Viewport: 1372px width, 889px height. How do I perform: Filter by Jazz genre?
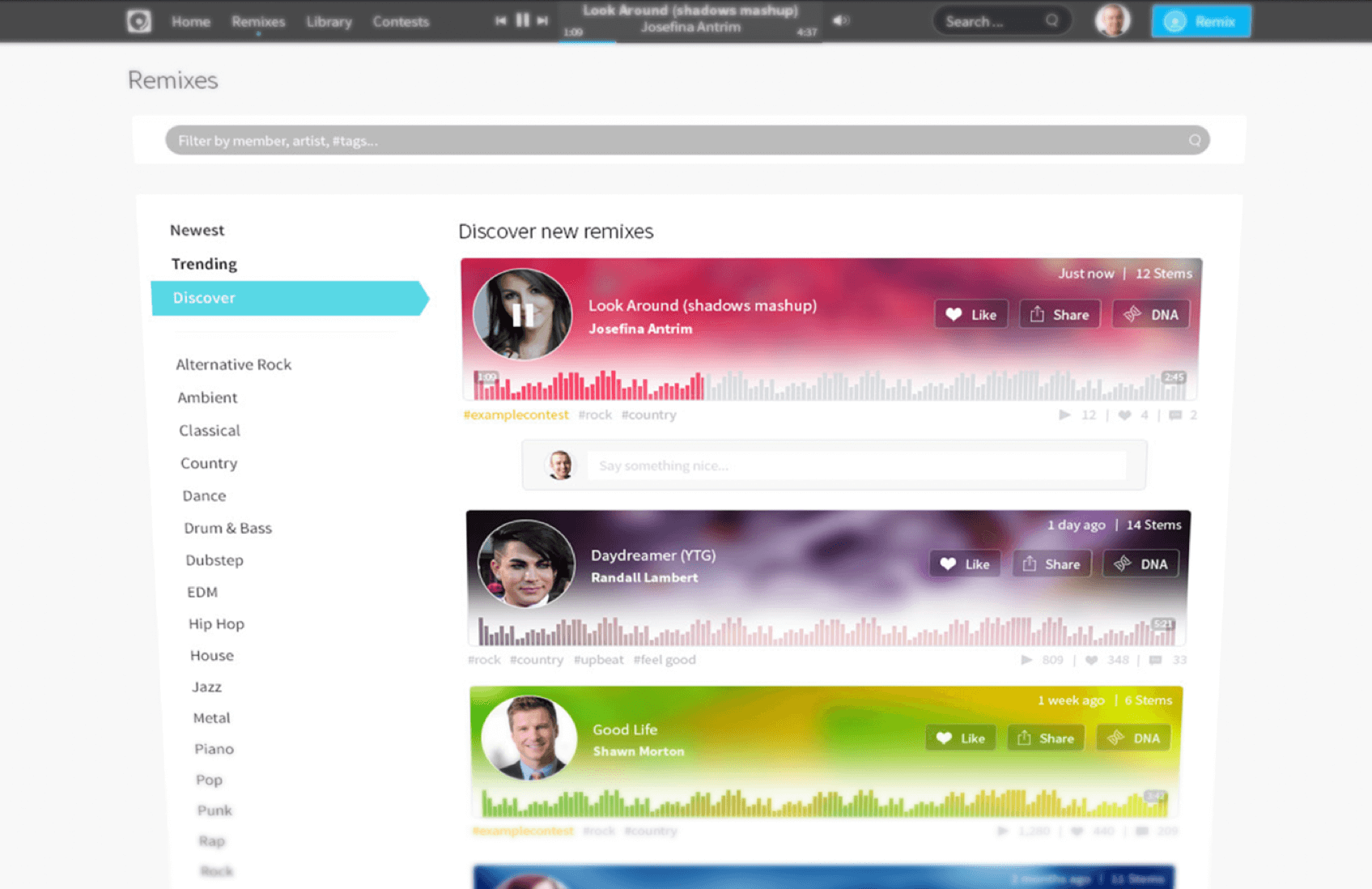(206, 687)
